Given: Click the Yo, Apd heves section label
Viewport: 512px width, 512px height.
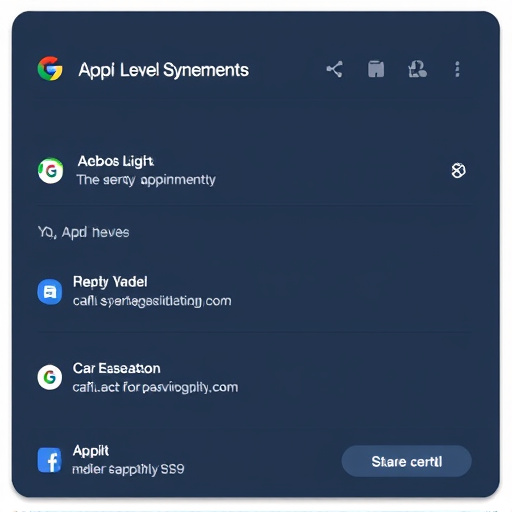Looking at the screenshot, I should pyautogui.click(x=83, y=232).
